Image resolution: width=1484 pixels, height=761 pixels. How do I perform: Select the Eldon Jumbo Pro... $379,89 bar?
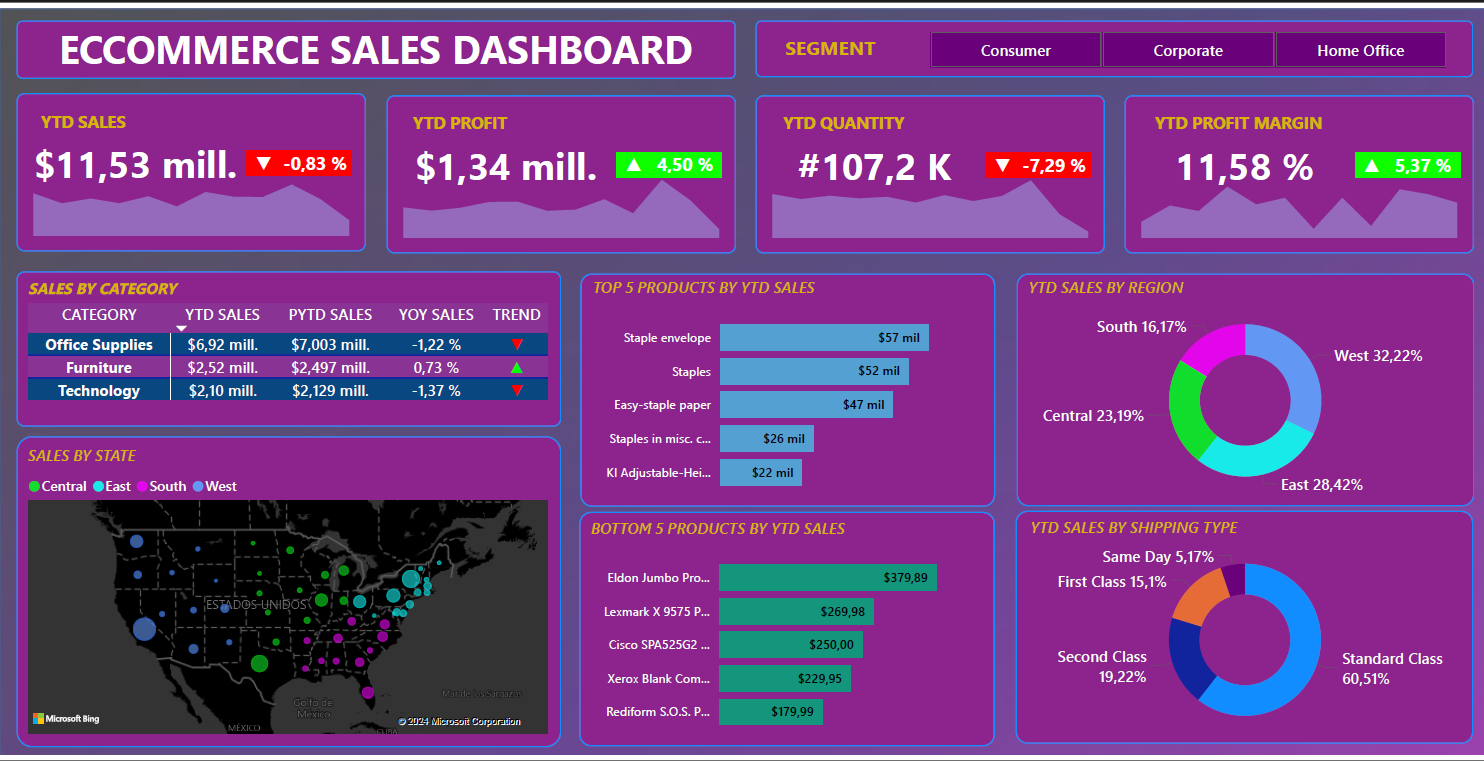coord(828,577)
